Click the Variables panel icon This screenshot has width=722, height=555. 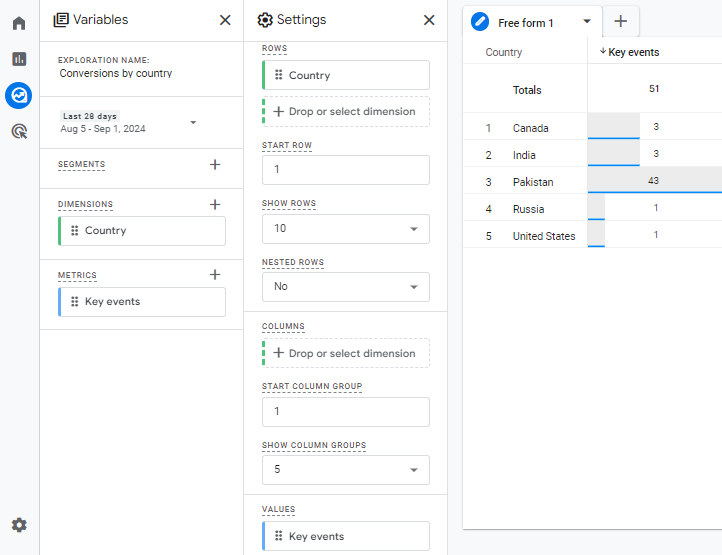pyautogui.click(x=61, y=20)
